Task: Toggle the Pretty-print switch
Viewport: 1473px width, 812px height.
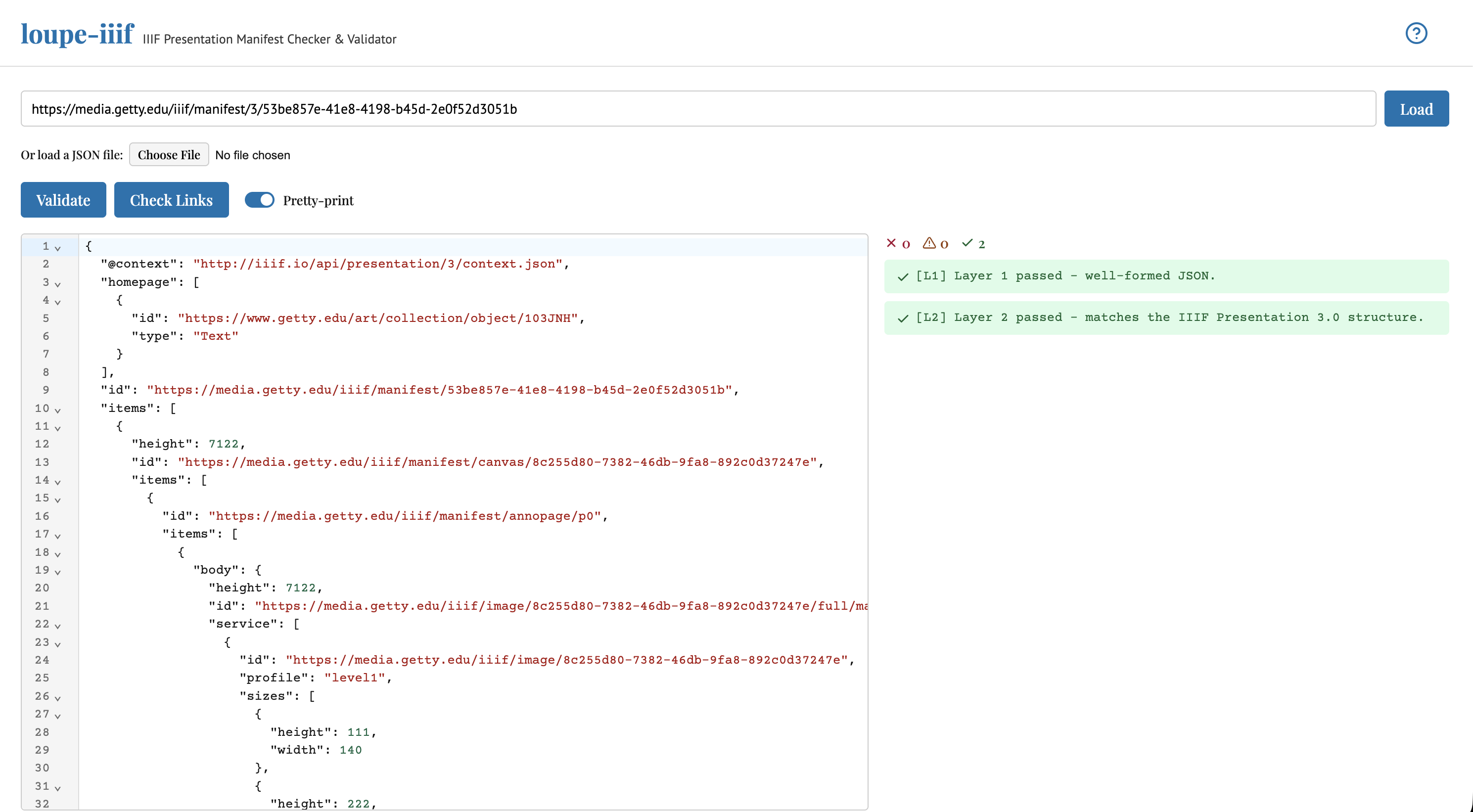Action: click(x=260, y=200)
